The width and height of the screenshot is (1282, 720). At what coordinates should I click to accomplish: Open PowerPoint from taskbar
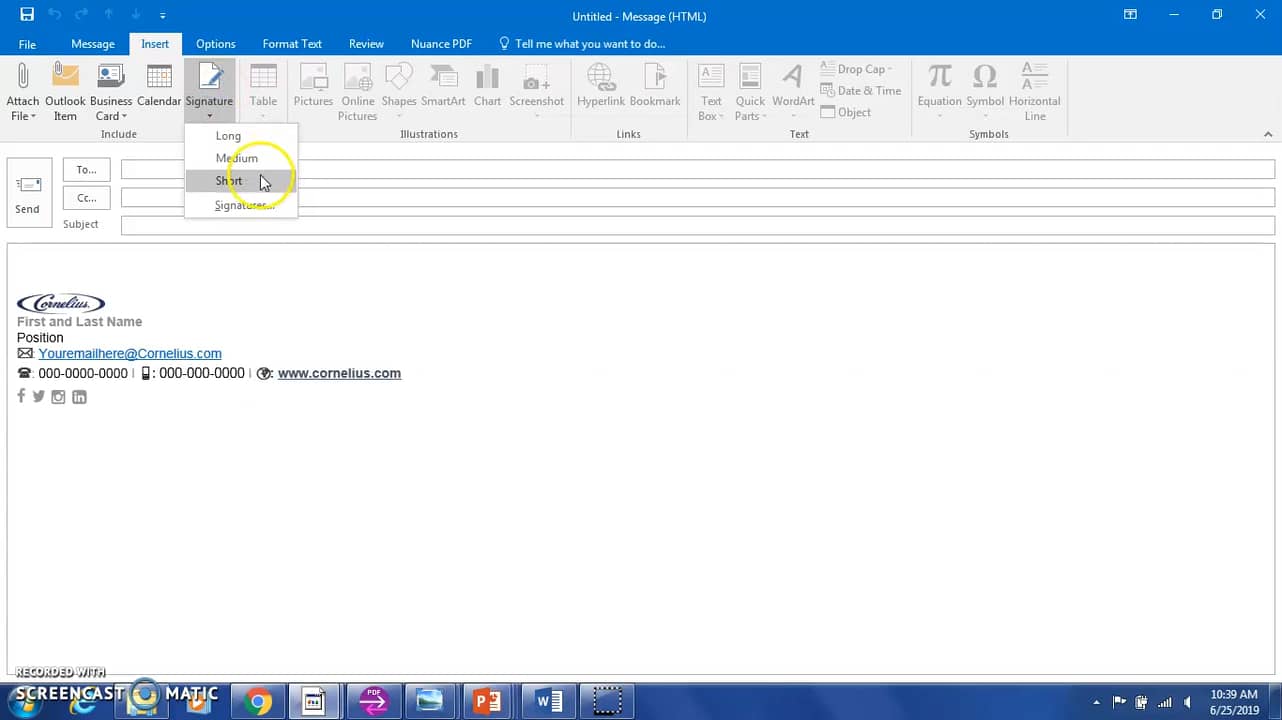pyautogui.click(x=487, y=702)
